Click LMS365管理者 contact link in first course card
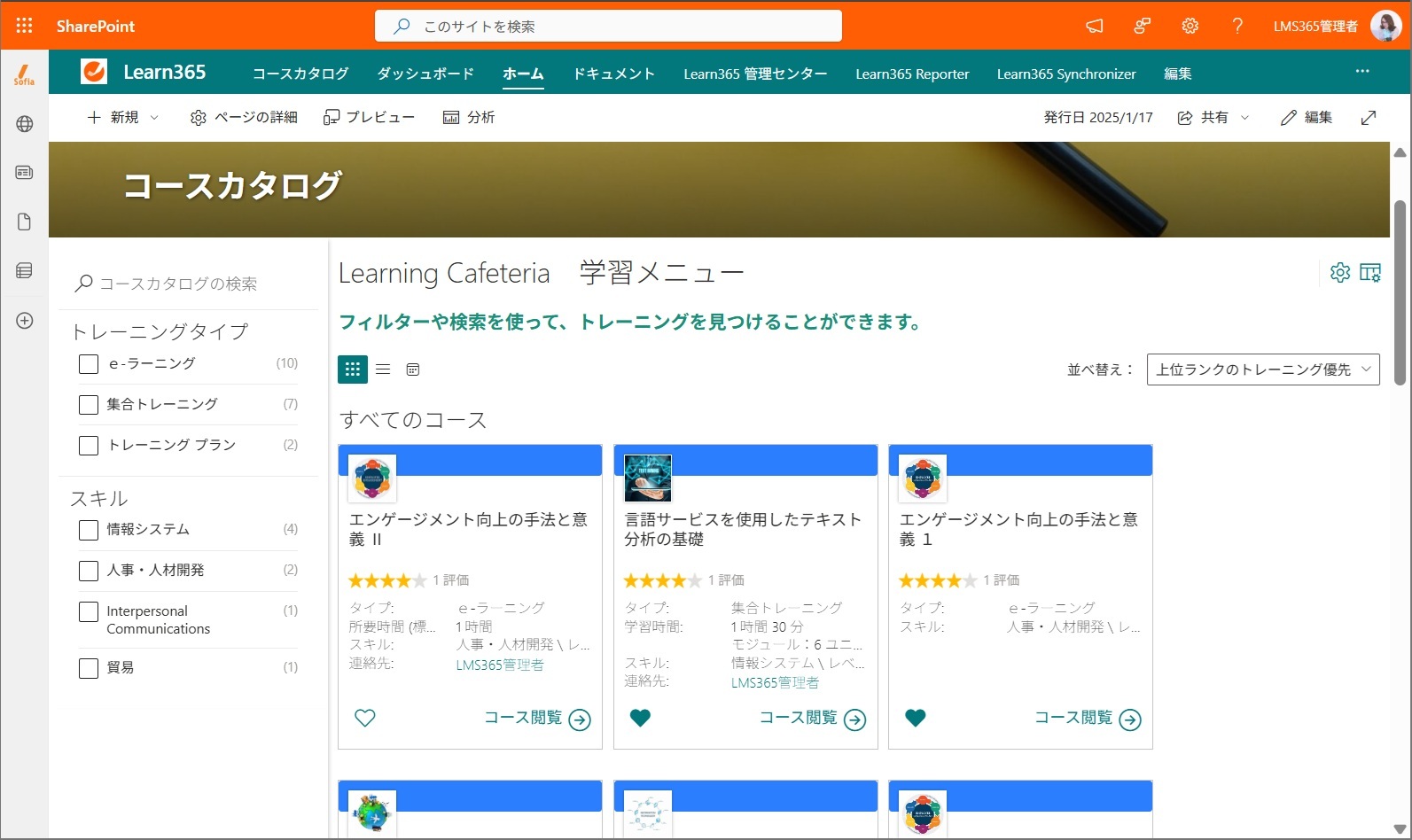The width and height of the screenshot is (1412, 840). (x=500, y=665)
